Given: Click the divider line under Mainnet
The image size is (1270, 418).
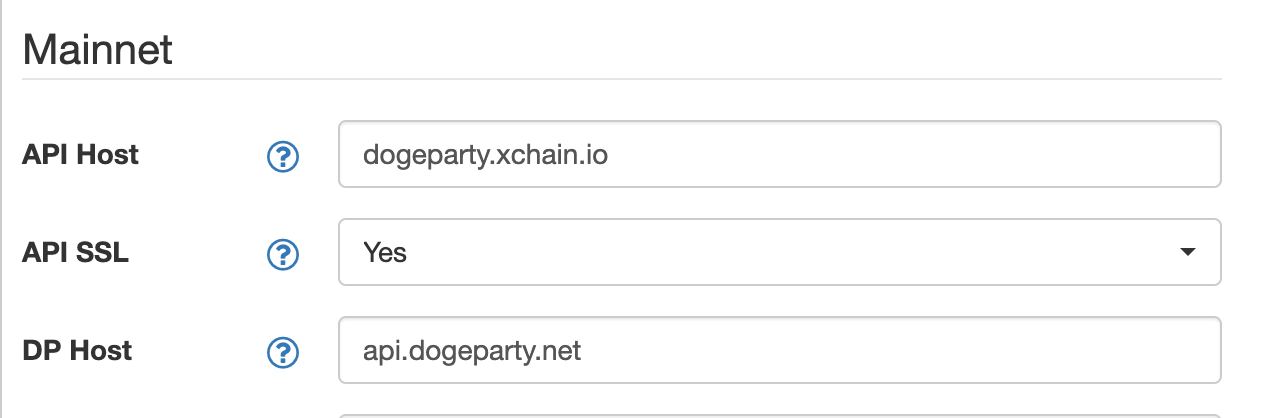Looking at the screenshot, I should click(622, 78).
